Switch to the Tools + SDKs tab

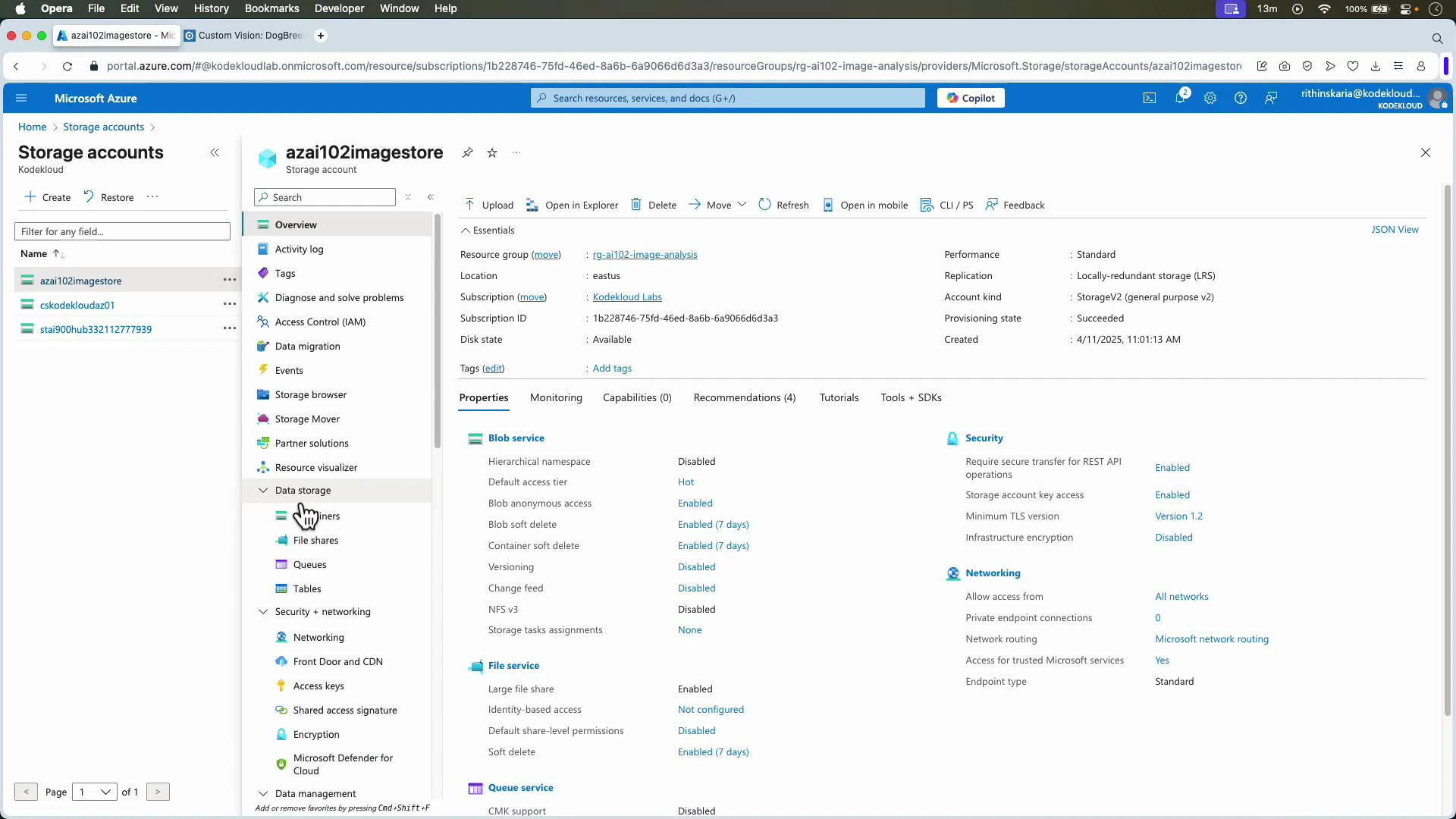[x=911, y=397]
